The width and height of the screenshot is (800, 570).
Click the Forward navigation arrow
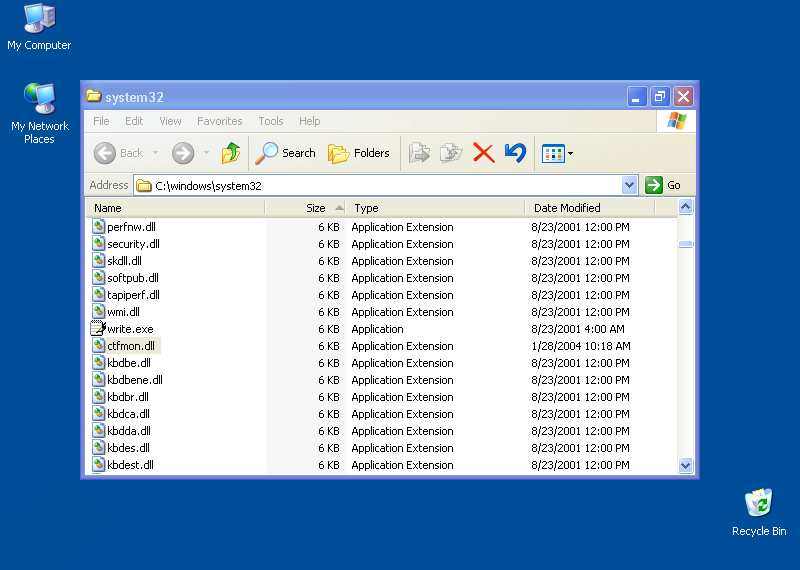coord(183,153)
